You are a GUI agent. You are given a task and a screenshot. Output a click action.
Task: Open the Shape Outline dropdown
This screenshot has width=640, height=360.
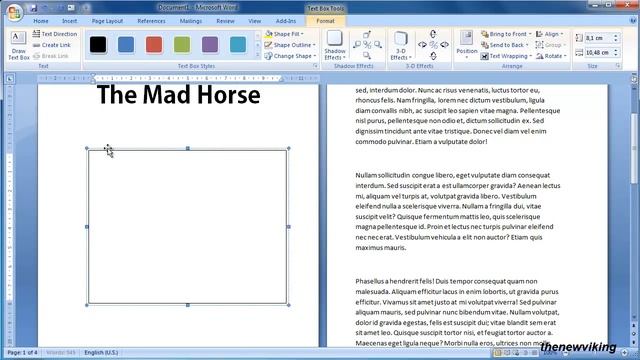[x=290, y=45]
